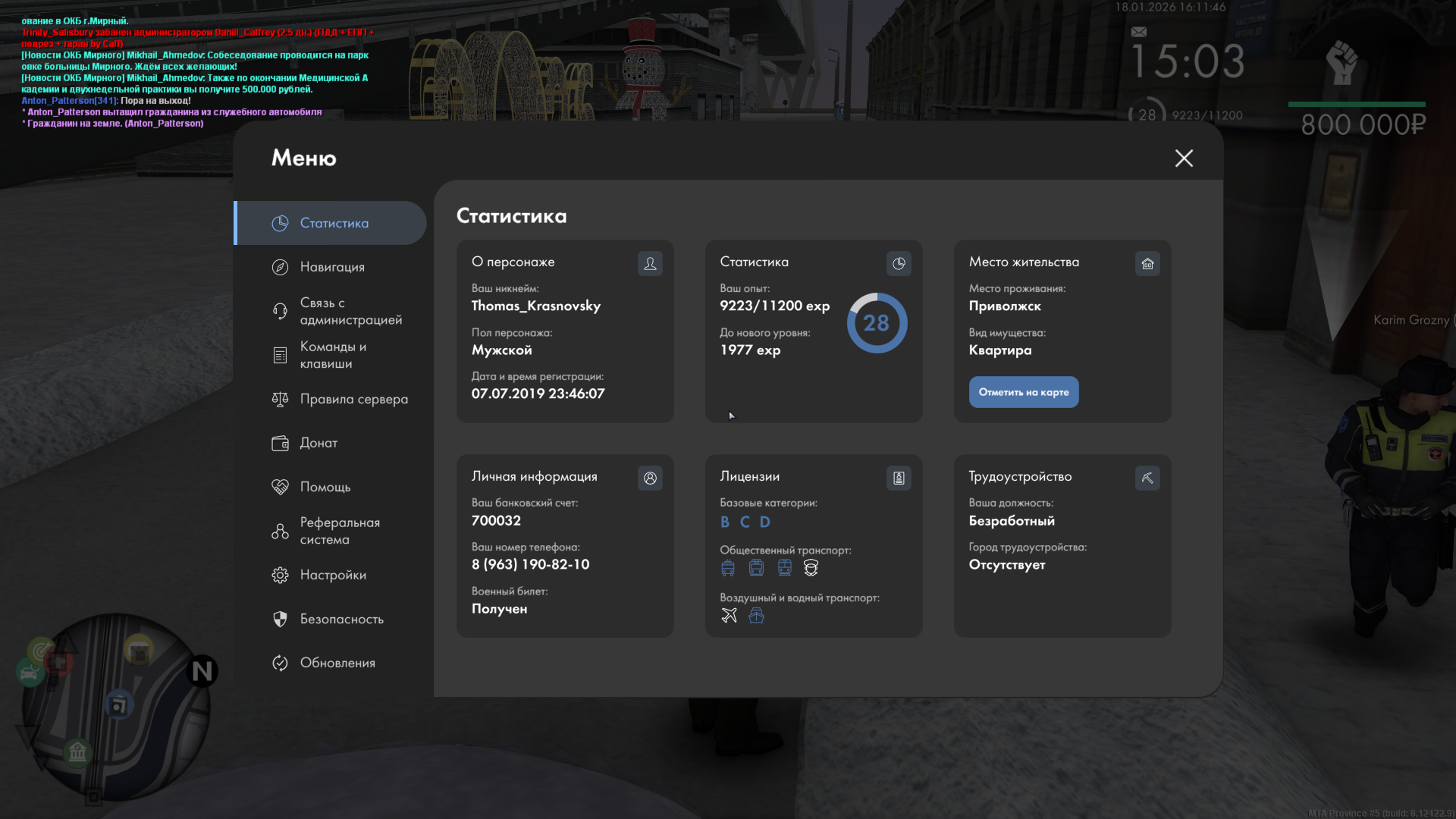Open the Донат section
The image size is (1456, 819).
pyautogui.click(x=318, y=443)
